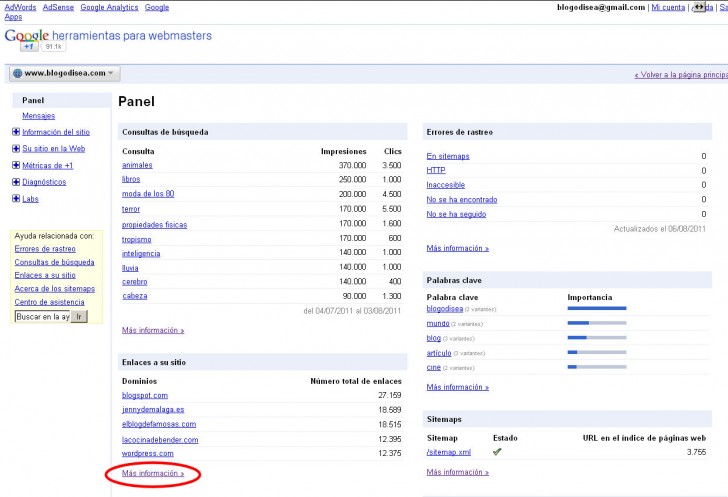Expand the Diagnósticos sidebar section
The width and height of the screenshot is (728, 497).
click(16, 182)
